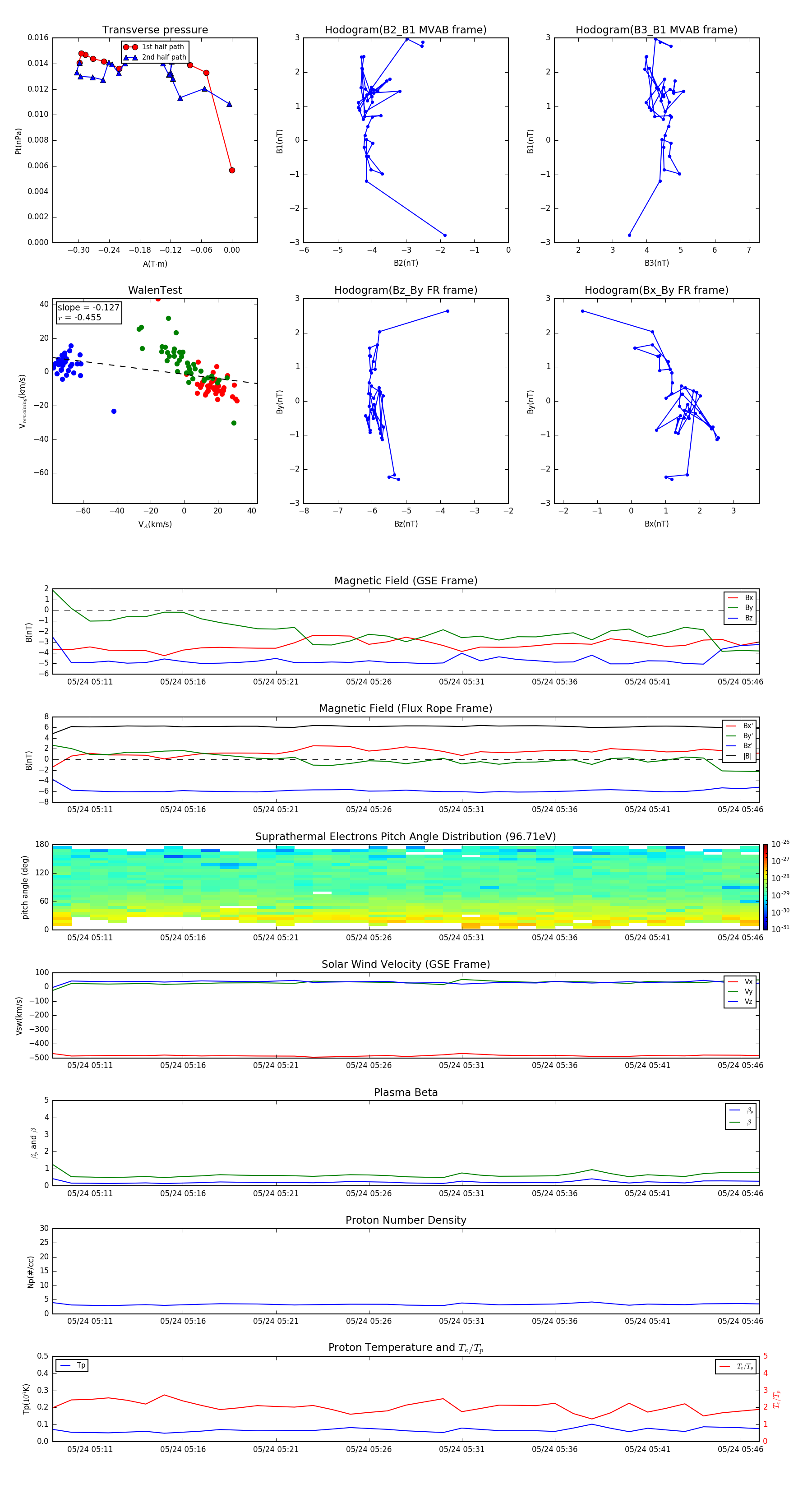
Task: Click the A(T·m) x-axis label
Action: [x=155, y=264]
